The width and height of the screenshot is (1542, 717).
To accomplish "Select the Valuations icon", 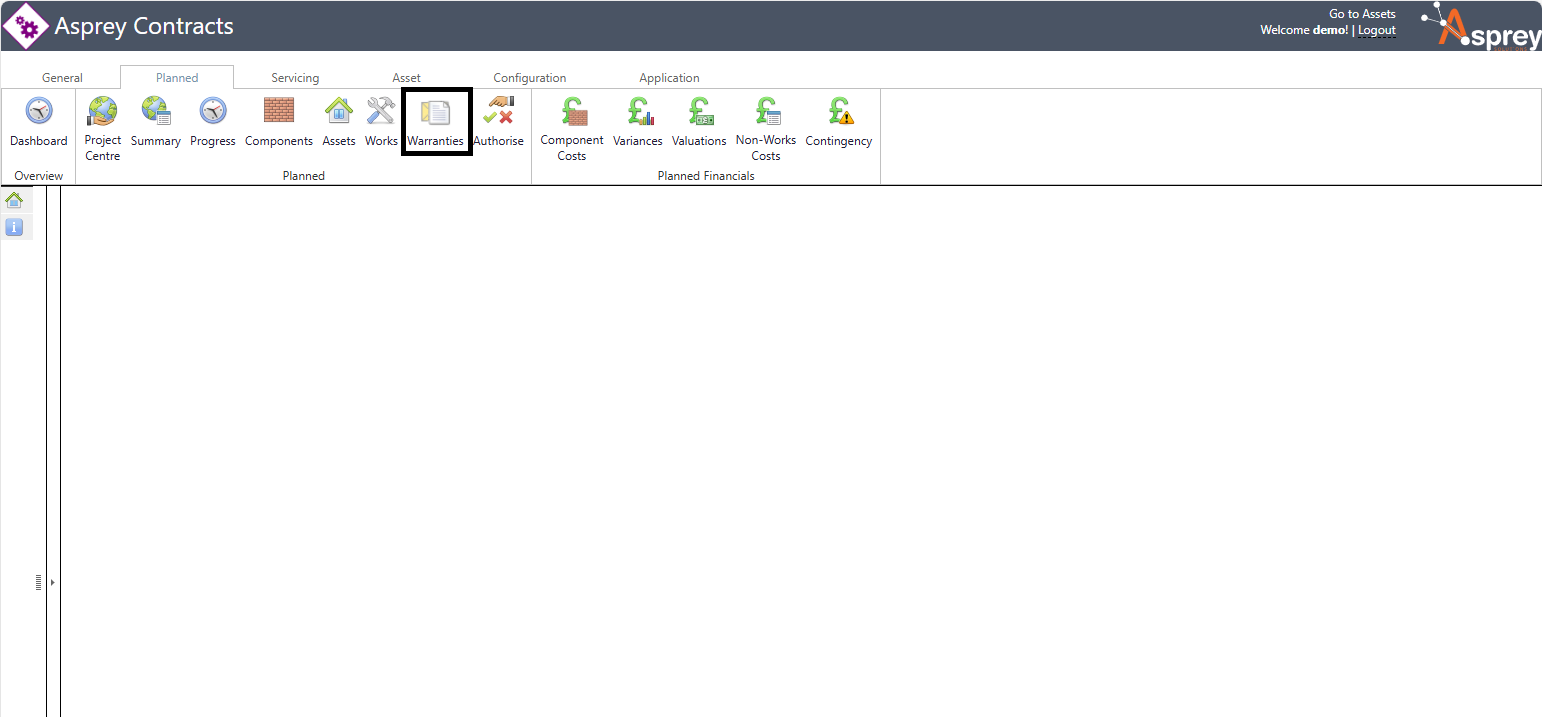I will 699,112.
